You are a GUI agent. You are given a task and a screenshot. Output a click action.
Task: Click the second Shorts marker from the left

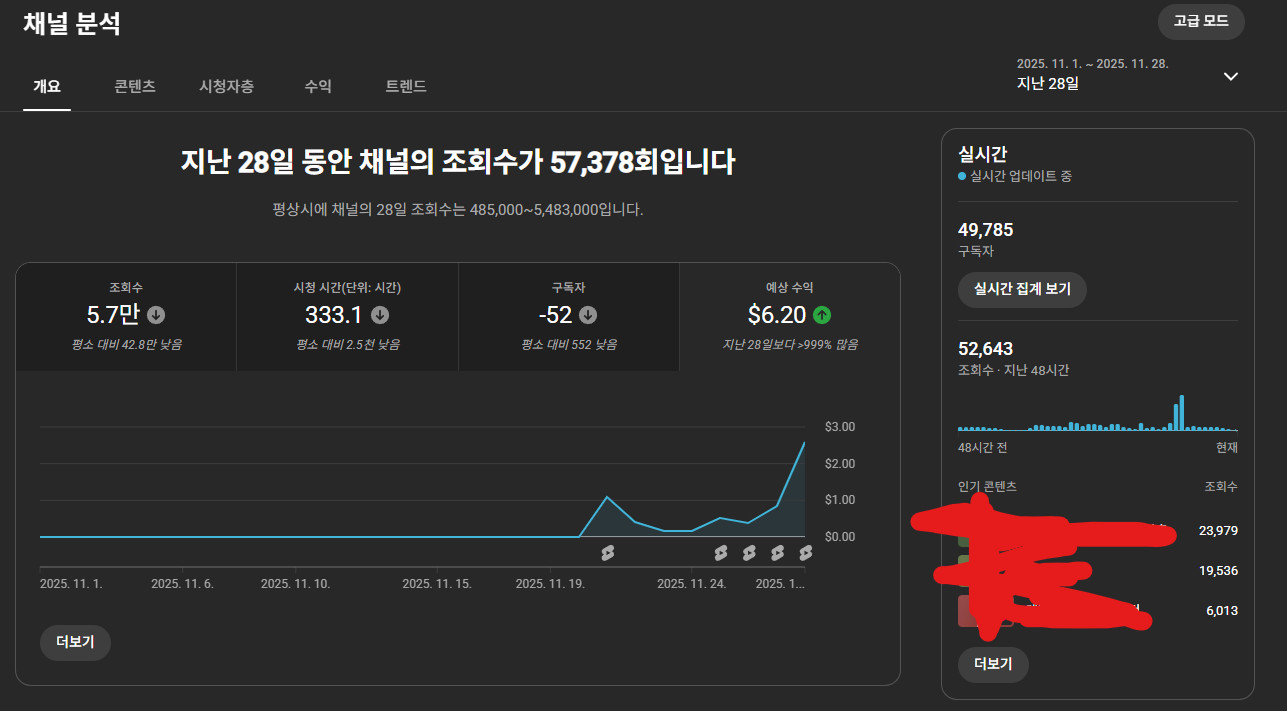(720, 553)
